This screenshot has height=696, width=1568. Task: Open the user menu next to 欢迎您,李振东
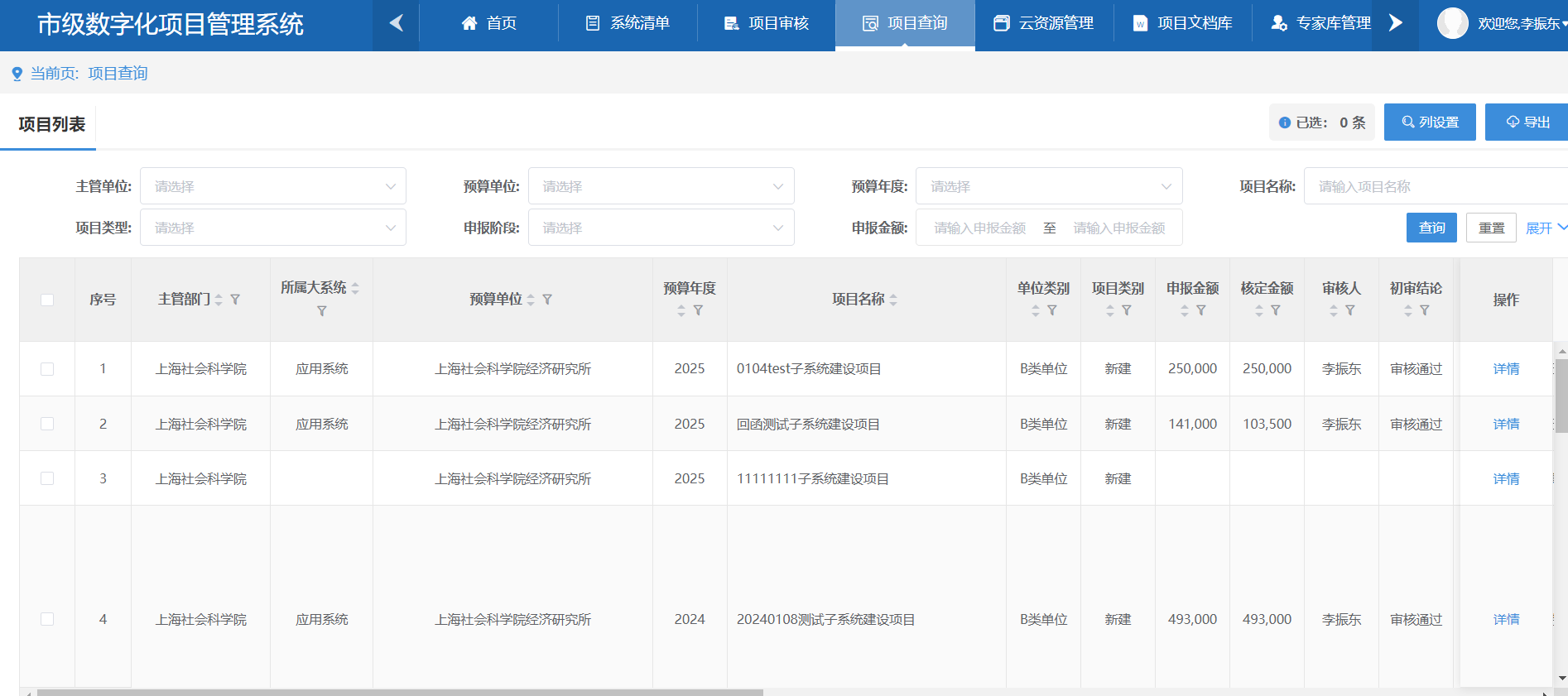point(1522,24)
